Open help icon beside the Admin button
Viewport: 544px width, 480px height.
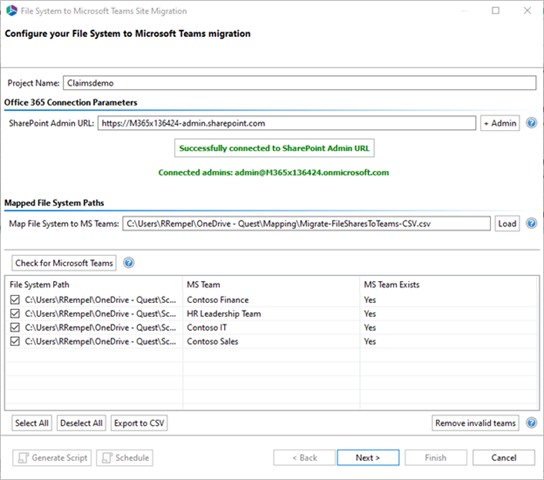point(531,123)
